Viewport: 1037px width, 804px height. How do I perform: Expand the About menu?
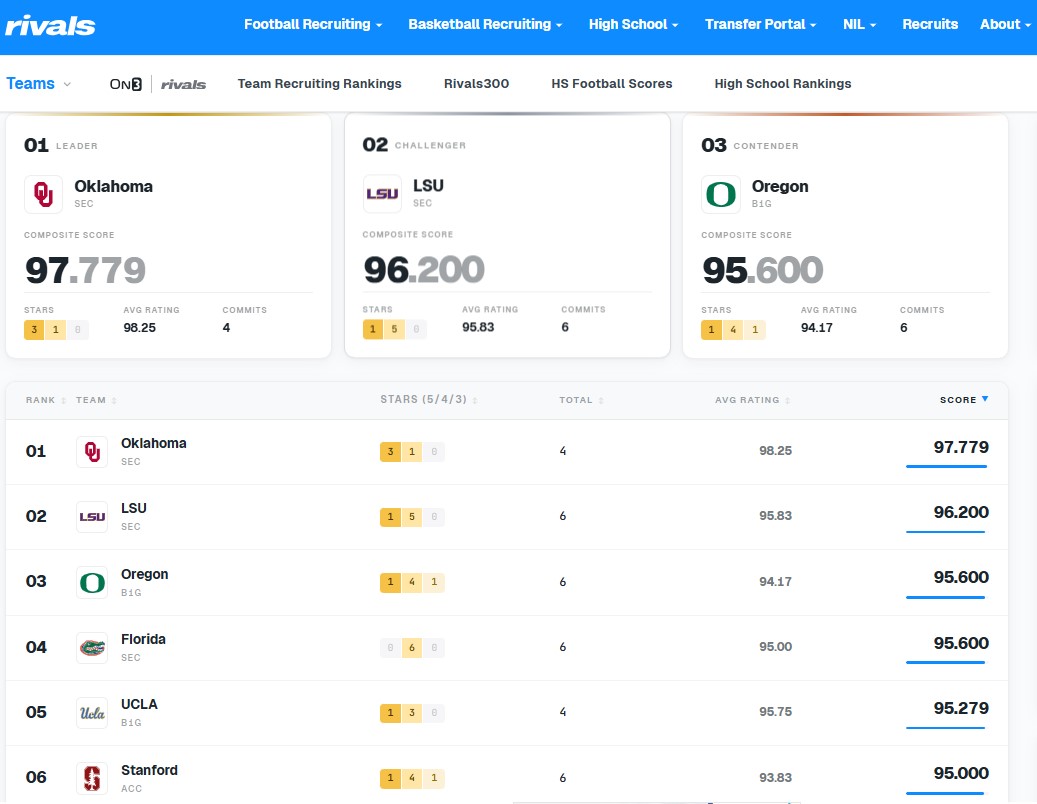pos(1005,24)
